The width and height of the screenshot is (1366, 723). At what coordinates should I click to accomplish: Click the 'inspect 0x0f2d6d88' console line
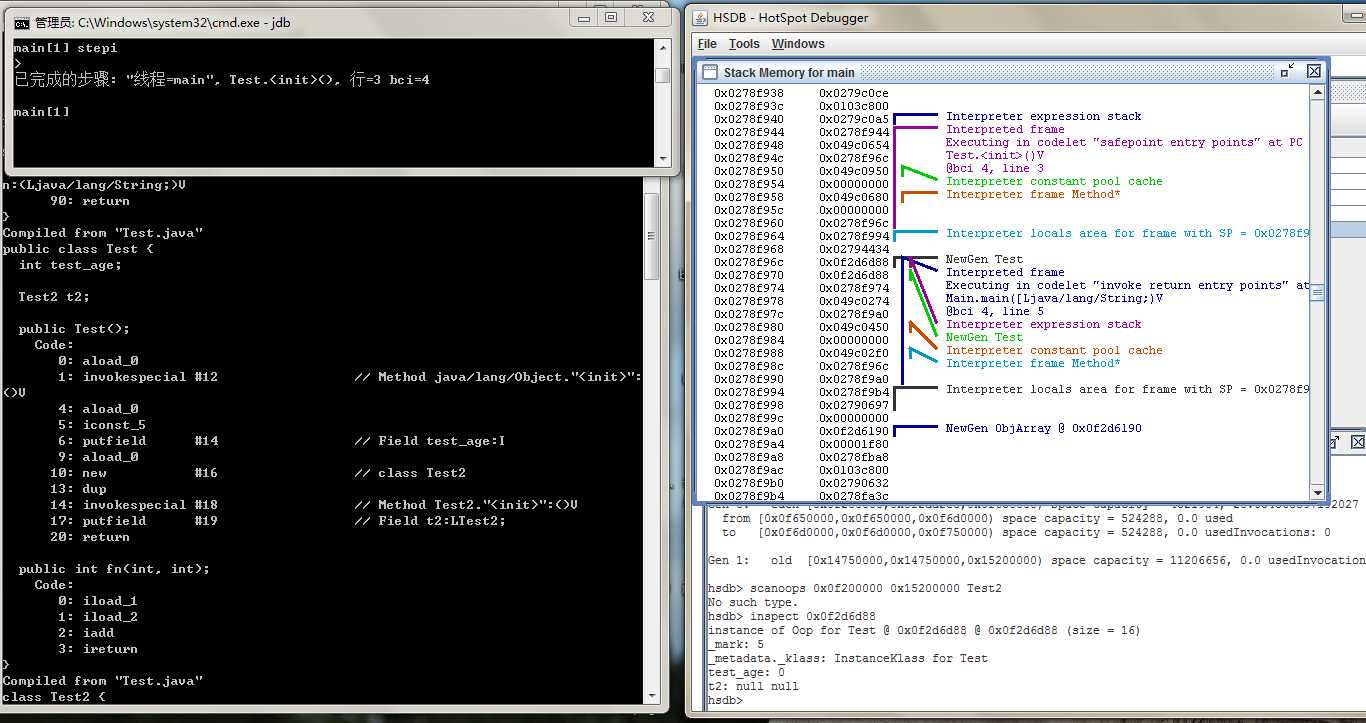(792, 617)
